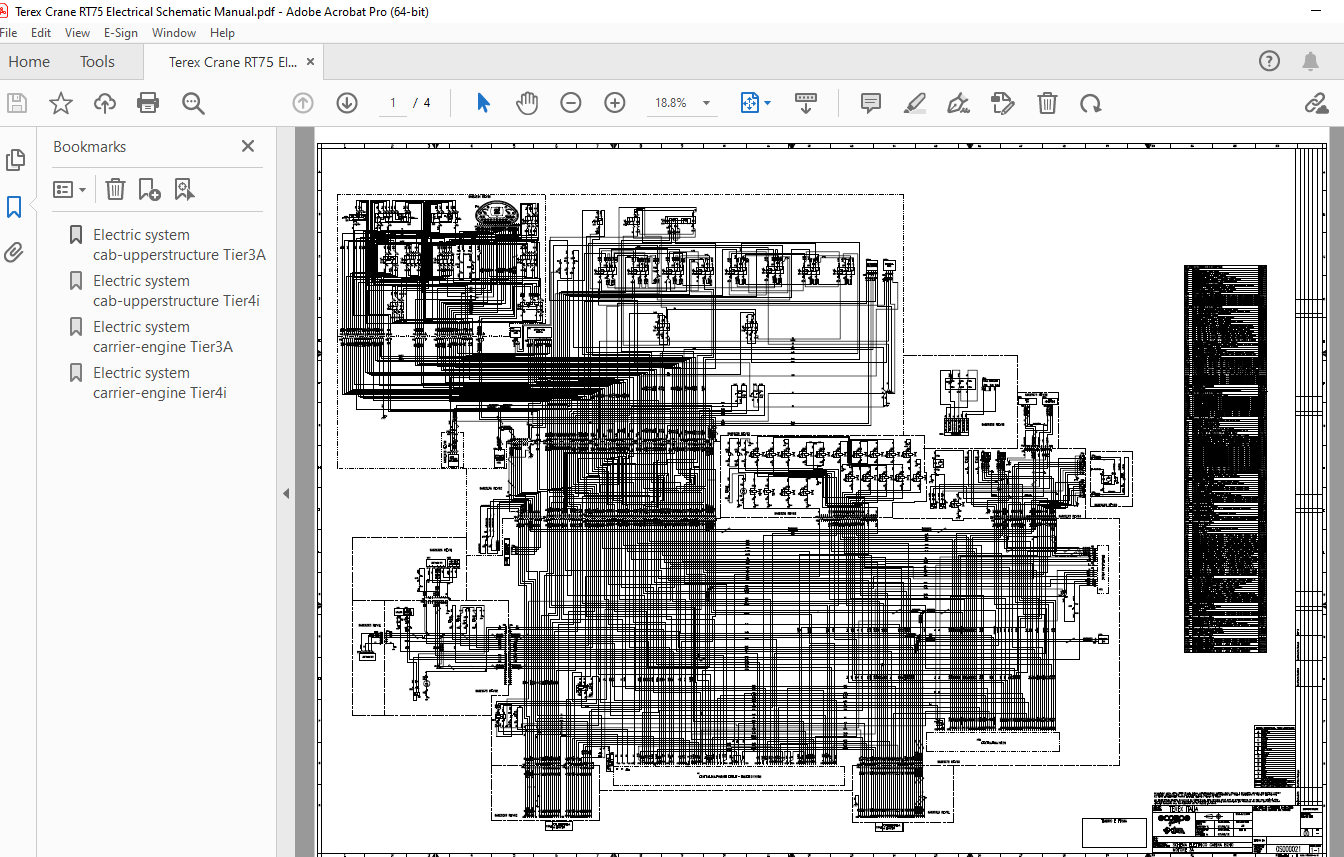Open bookmark cab-upperstructure Tier4i
Image resolution: width=1344 pixels, height=857 pixels.
click(176, 291)
